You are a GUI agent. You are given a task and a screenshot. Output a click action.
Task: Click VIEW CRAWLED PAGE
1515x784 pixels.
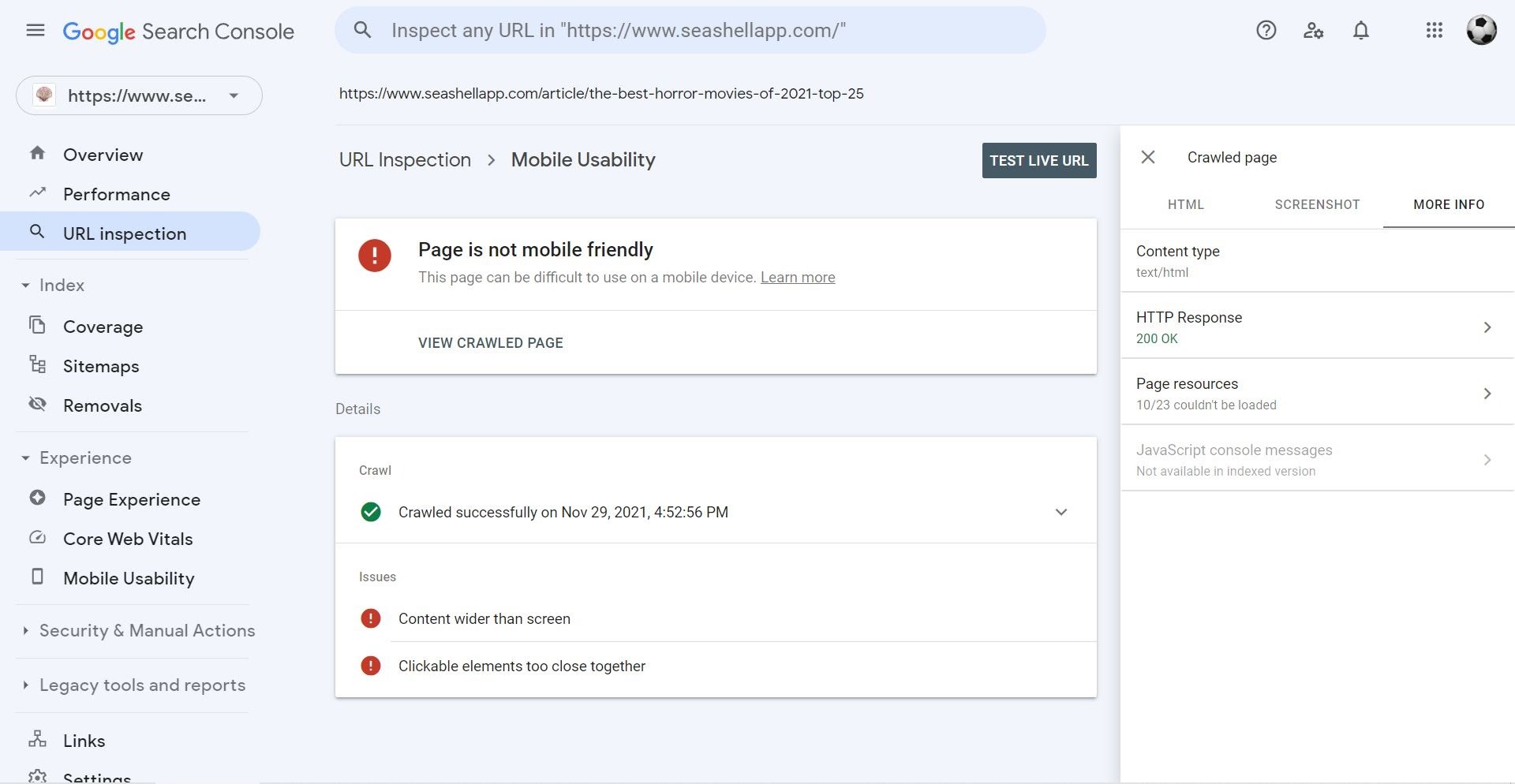click(x=490, y=342)
